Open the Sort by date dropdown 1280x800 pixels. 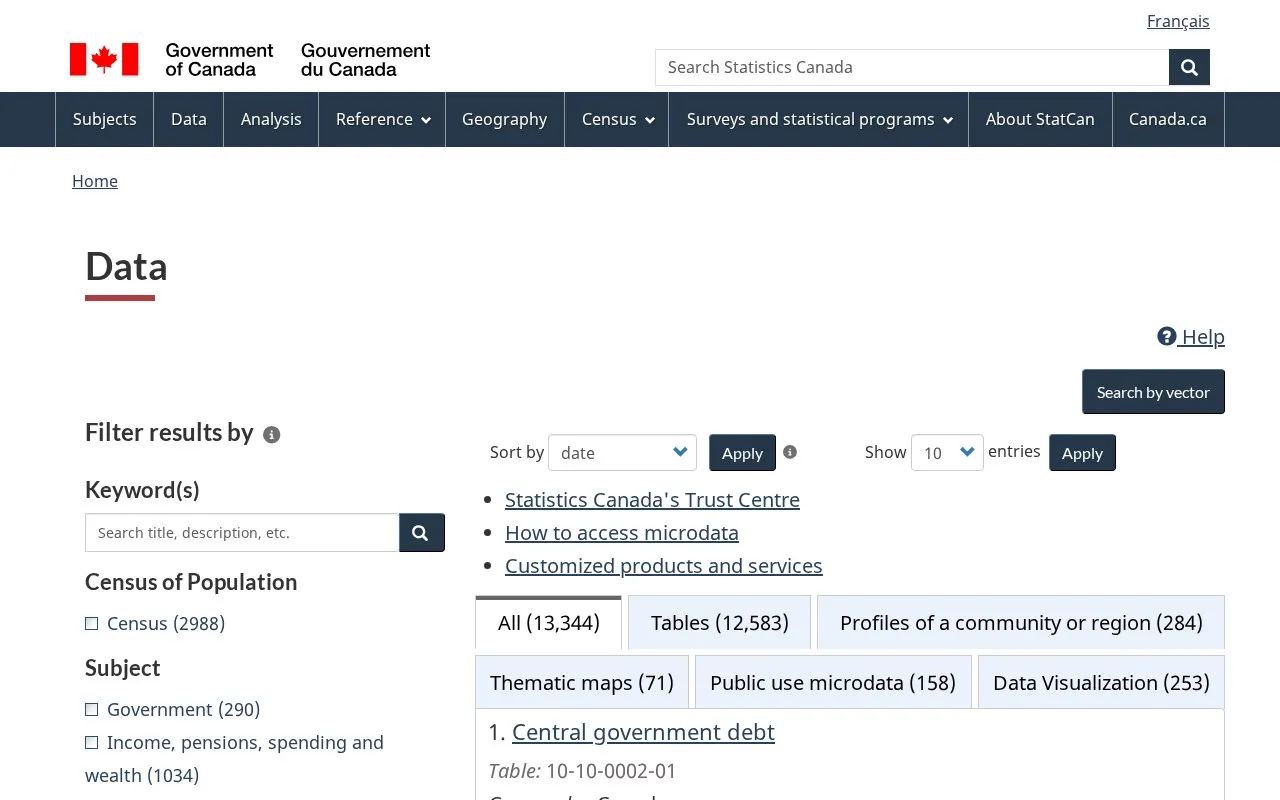[622, 452]
